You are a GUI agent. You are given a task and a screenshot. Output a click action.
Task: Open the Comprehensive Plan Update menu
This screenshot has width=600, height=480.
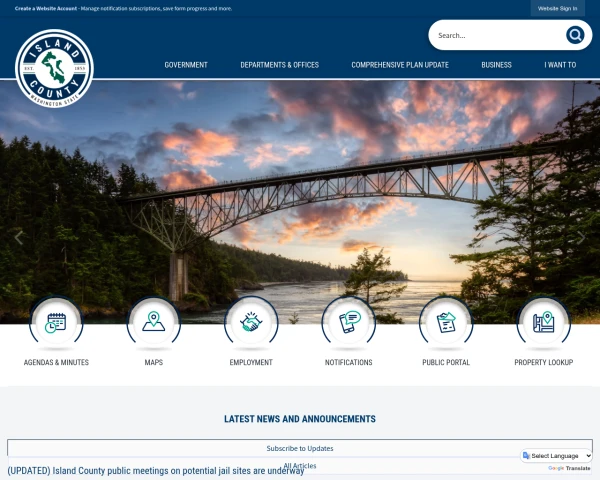tap(400, 65)
